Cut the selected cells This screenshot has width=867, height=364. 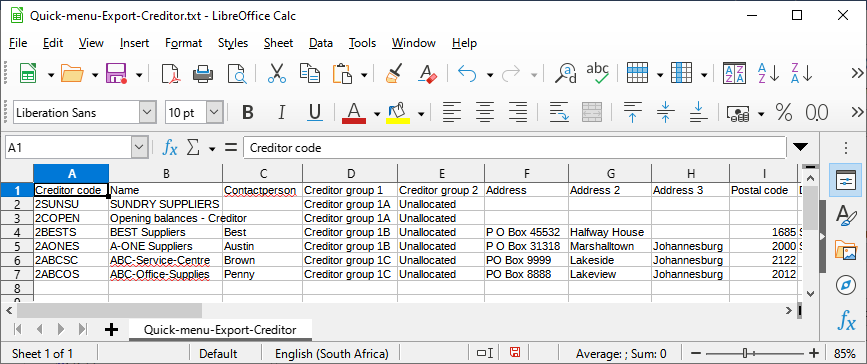pyautogui.click(x=276, y=74)
